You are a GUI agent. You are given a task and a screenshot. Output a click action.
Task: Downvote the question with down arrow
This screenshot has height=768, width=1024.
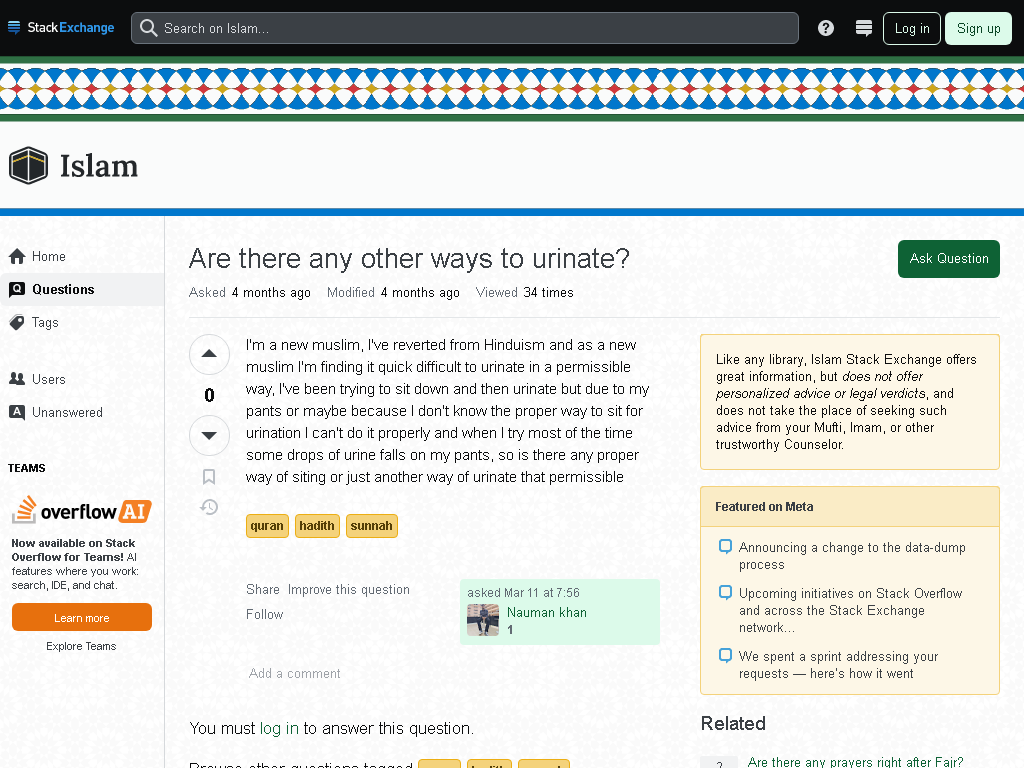tap(209, 435)
